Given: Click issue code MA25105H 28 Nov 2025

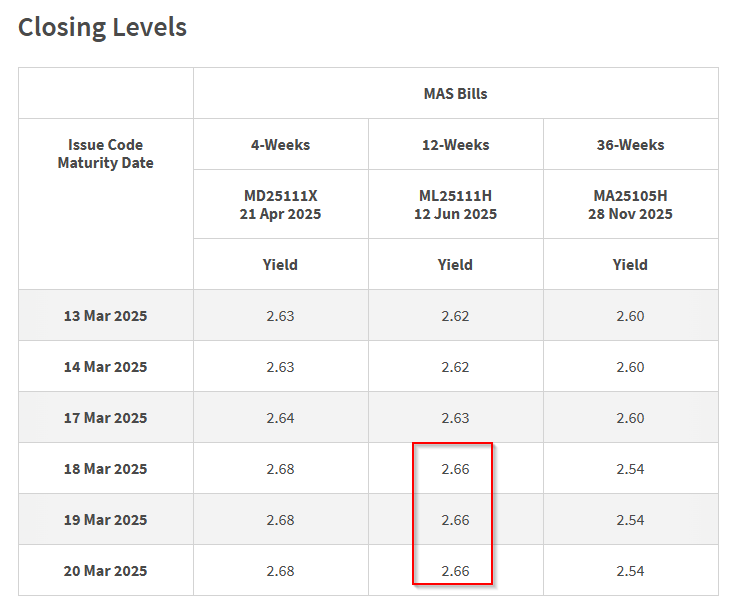Looking at the screenshot, I should click(630, 204).
